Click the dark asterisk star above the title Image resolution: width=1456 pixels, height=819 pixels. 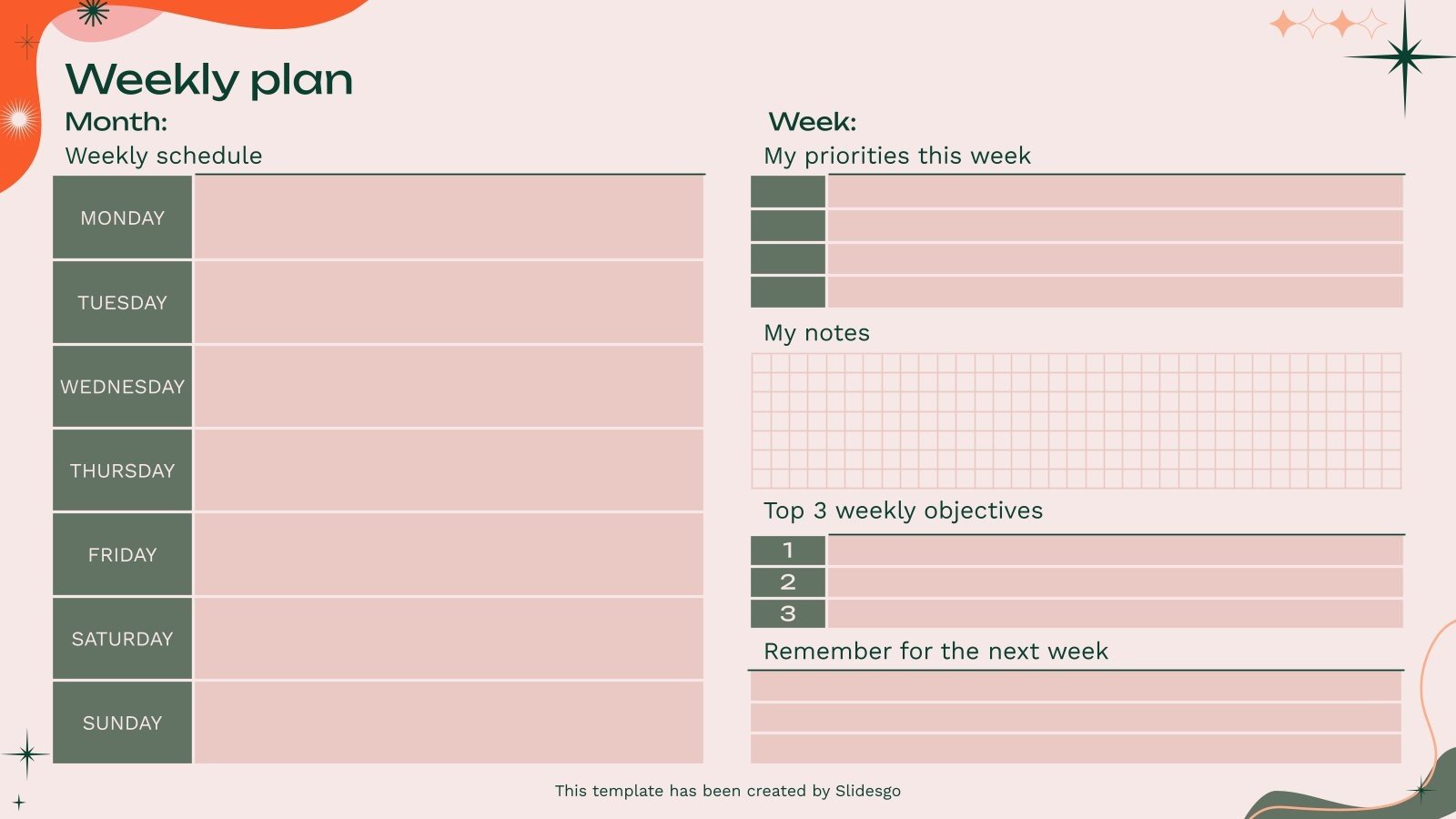93,11
